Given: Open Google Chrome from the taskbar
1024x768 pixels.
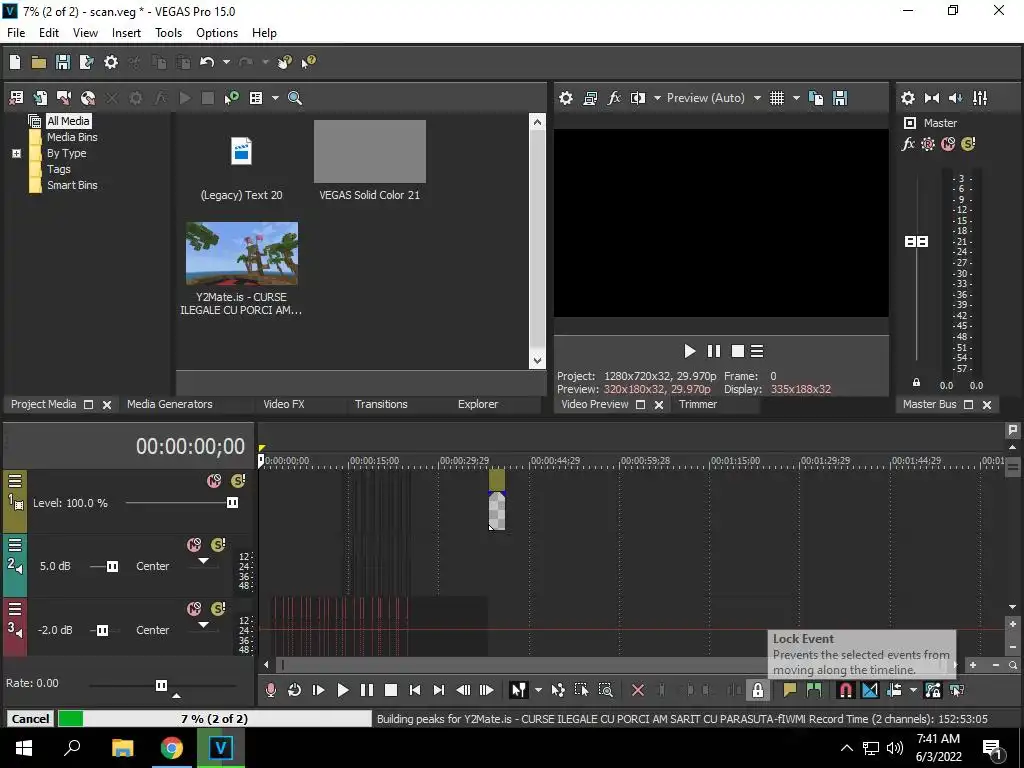Looking at the screenshot, I should click(x=172, y=748).
